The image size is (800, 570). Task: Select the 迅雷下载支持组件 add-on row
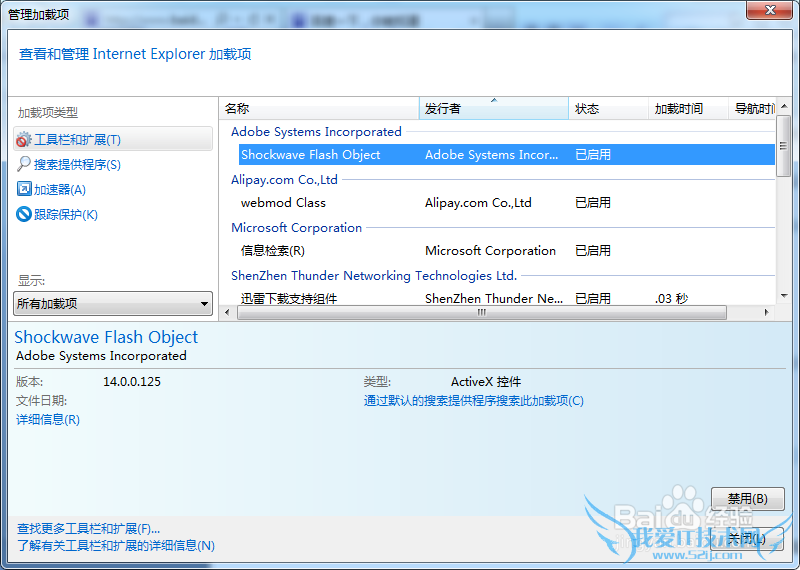pos(507,298)
